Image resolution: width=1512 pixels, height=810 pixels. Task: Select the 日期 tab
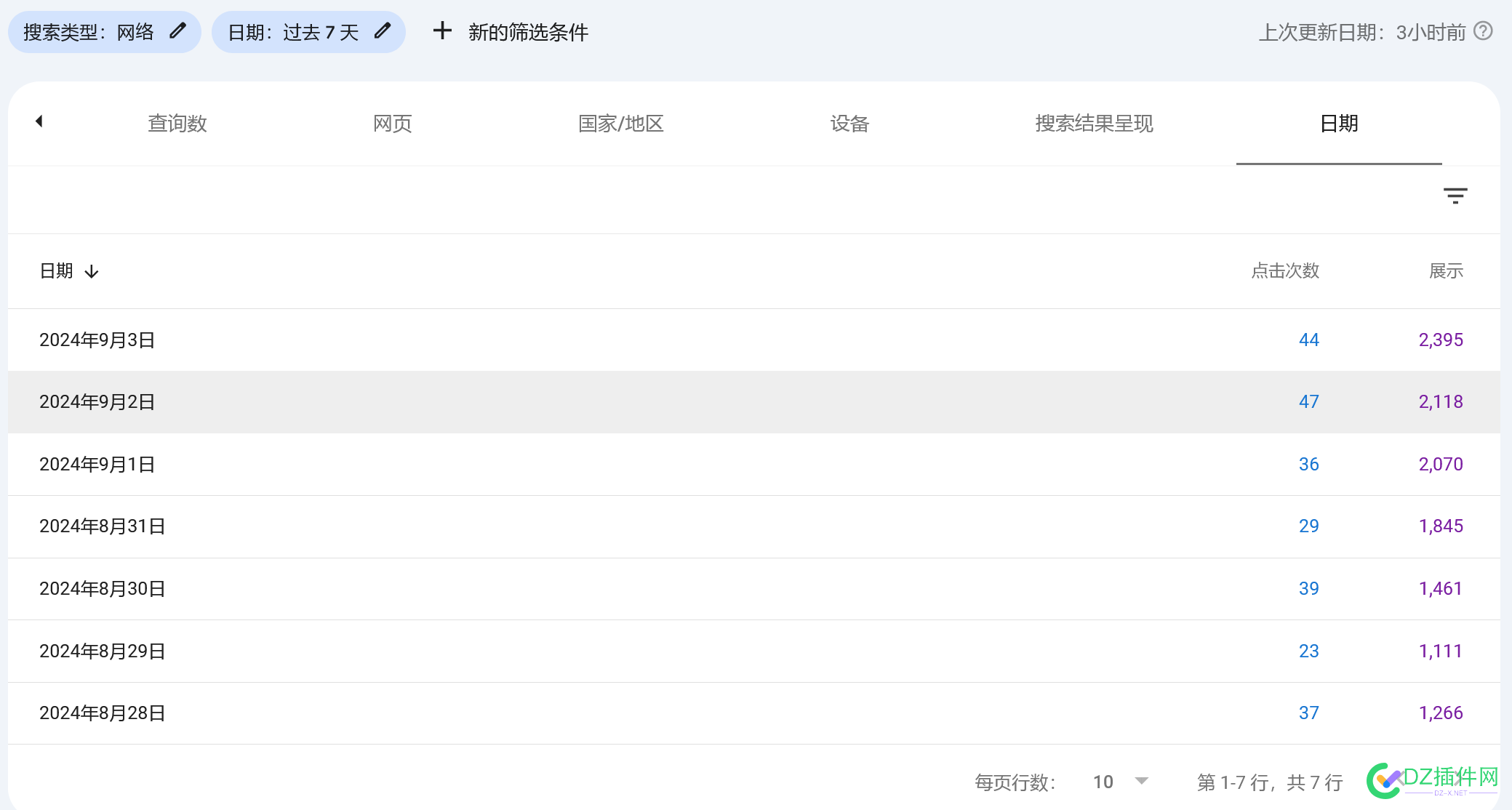click(1339, 124)
